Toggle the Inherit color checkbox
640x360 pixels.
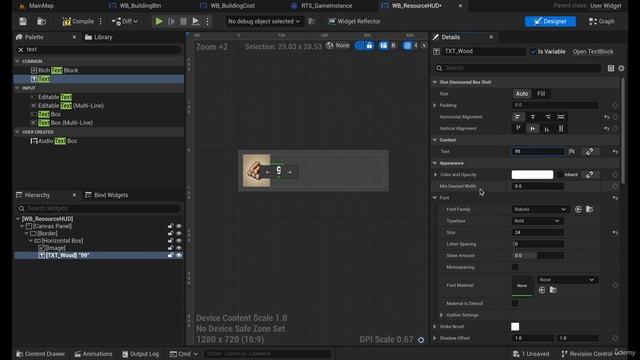tap(560, 175)
